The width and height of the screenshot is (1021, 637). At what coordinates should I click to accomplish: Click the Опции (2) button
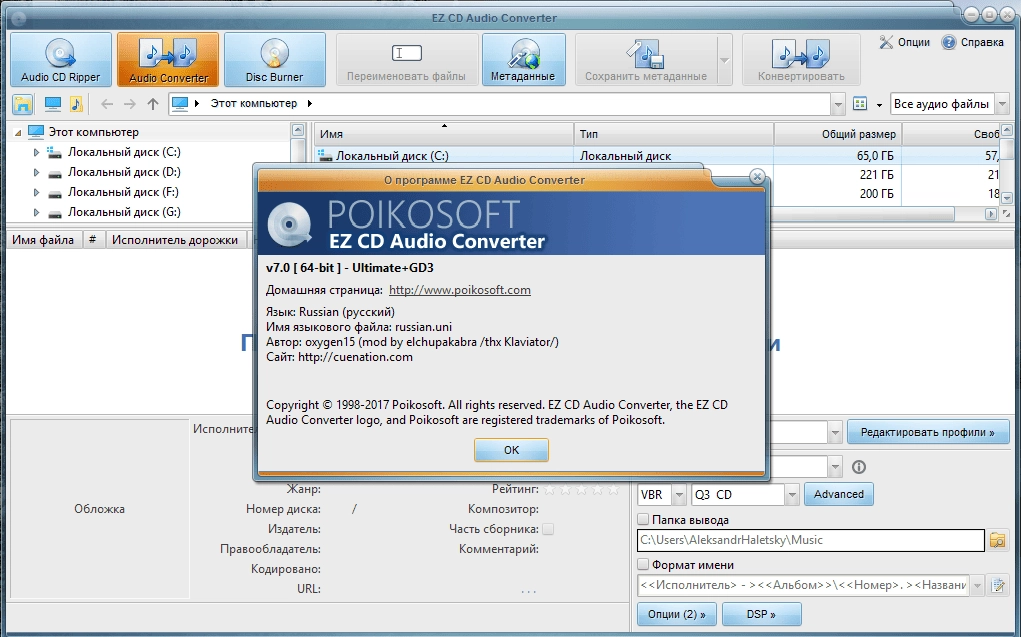(677, 614)
